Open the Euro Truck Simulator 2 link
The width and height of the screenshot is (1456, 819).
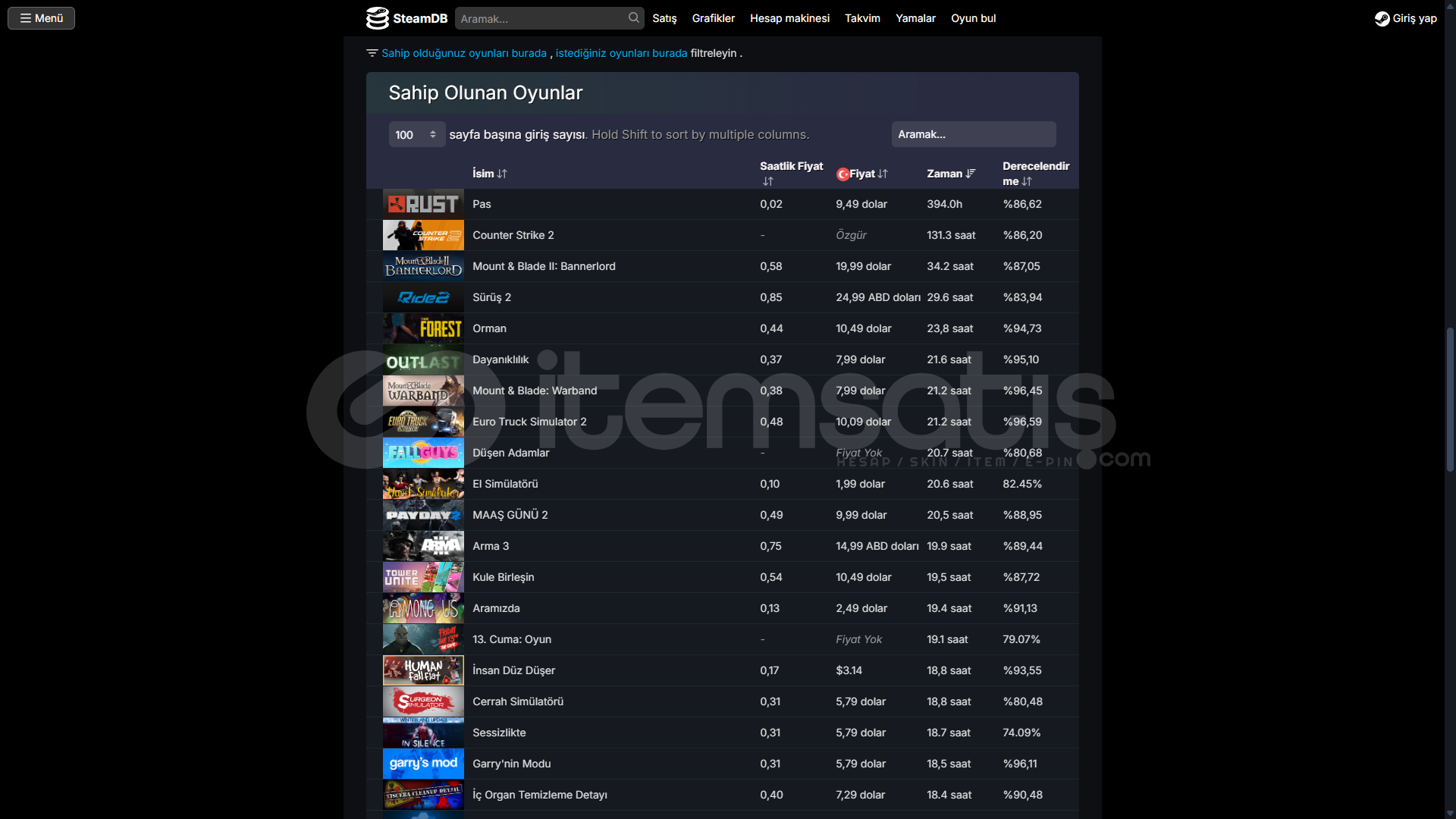pyautogui.click(x=529, y=422)
